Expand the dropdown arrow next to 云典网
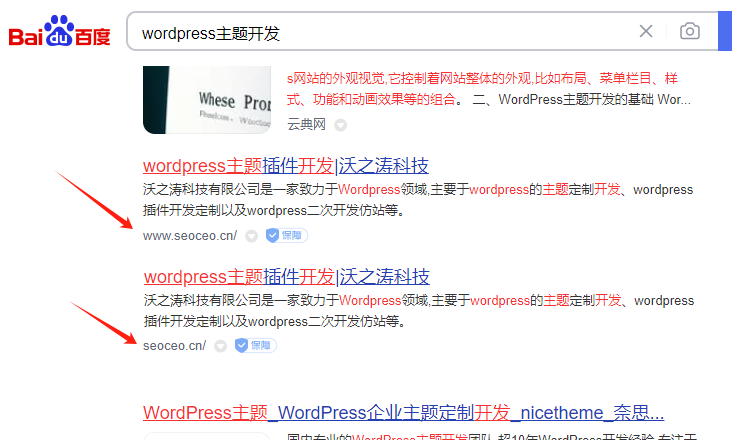Image resolution: width=732 pixels, height=440 pixels. 341,125
